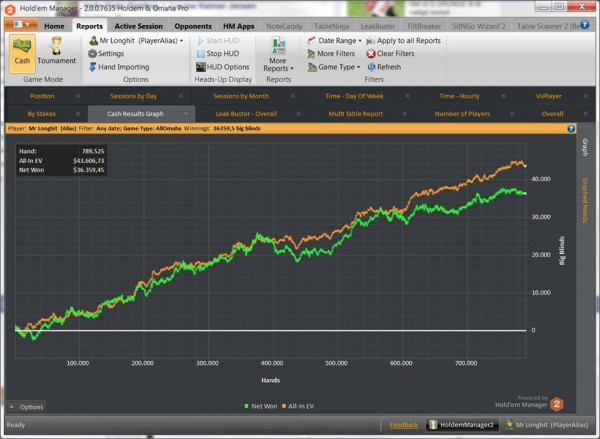The height and width of the screenshot is (439, 600).
Task: Open the VsPlayer report tab
Action: pyautogui.click(x=549, y=96)
